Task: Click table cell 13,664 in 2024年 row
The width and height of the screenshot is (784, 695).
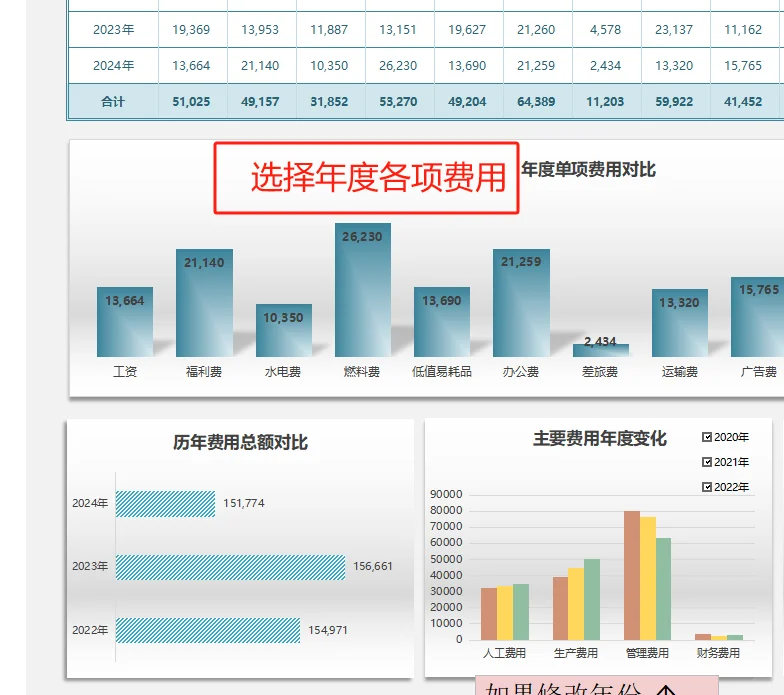Action: (191, 66)
